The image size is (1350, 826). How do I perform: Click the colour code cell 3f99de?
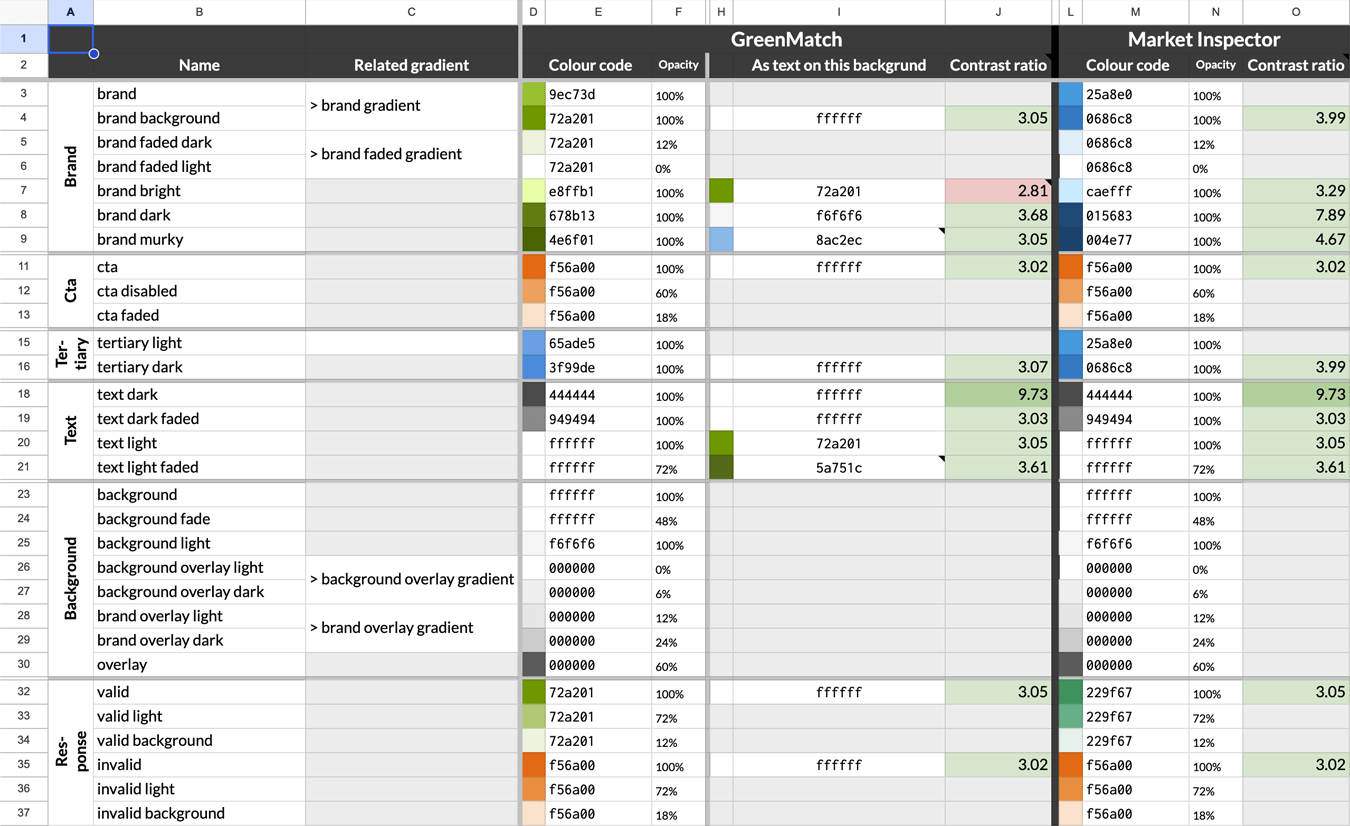pos(598,368)
